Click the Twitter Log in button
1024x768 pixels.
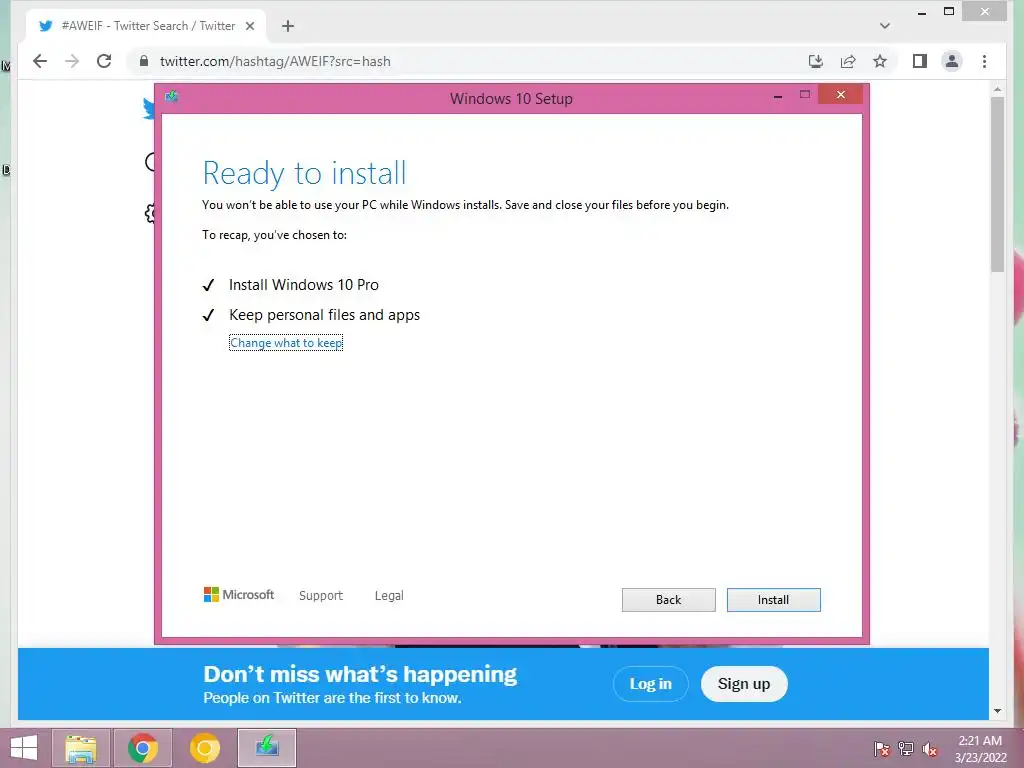point(650,684)
